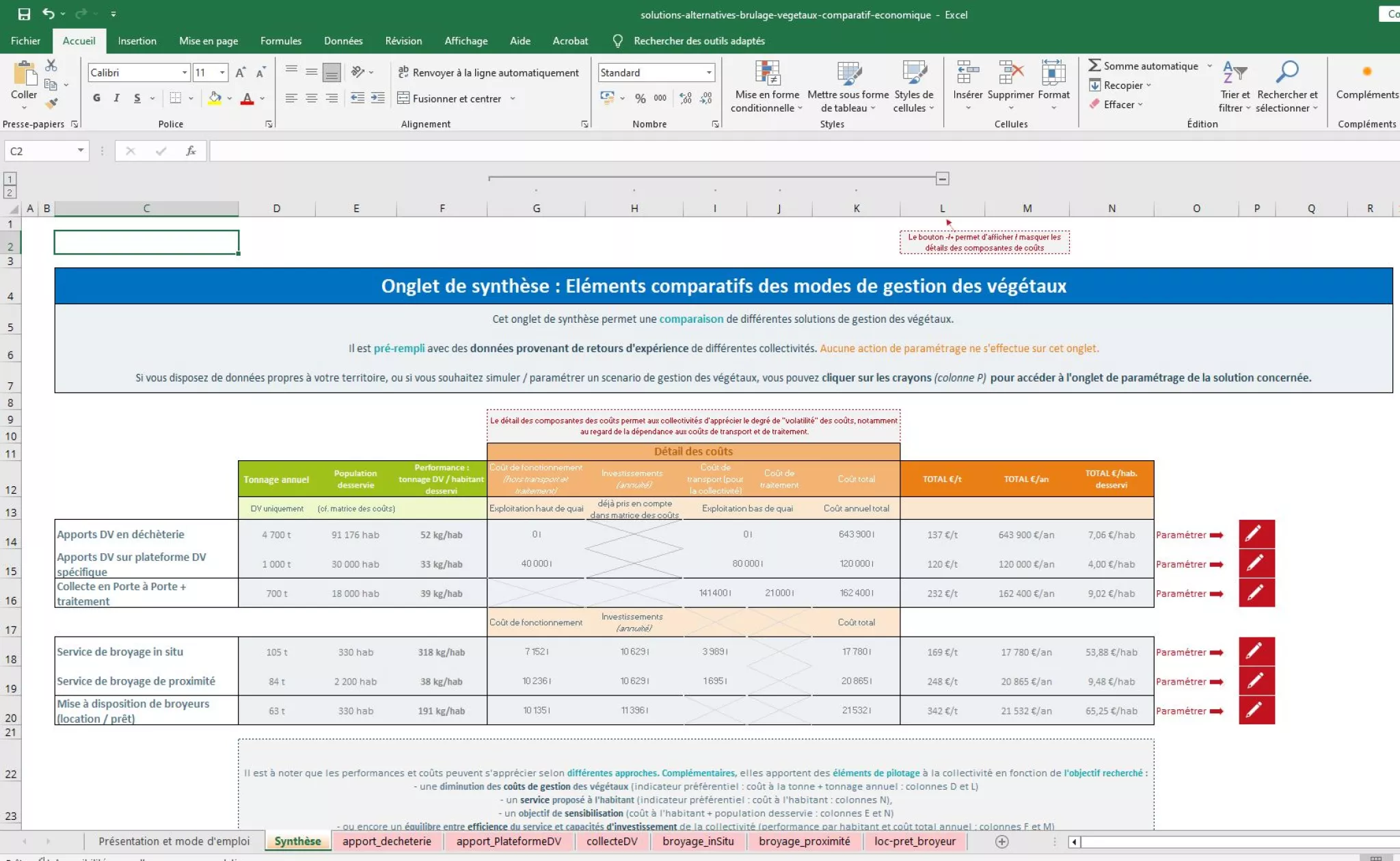
Task: Open the font name dropdown
Action: tap(184, 72)
